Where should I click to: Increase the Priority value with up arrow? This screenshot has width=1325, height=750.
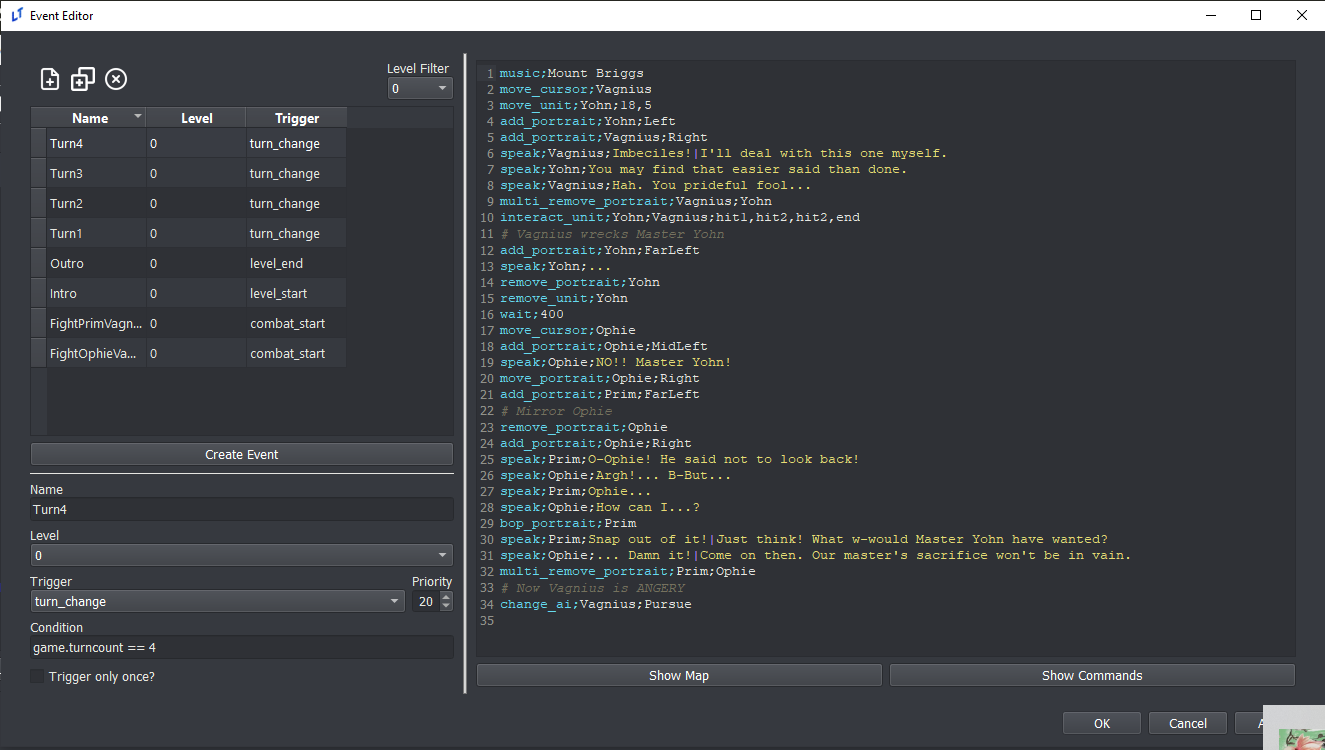tap(446, 596)
